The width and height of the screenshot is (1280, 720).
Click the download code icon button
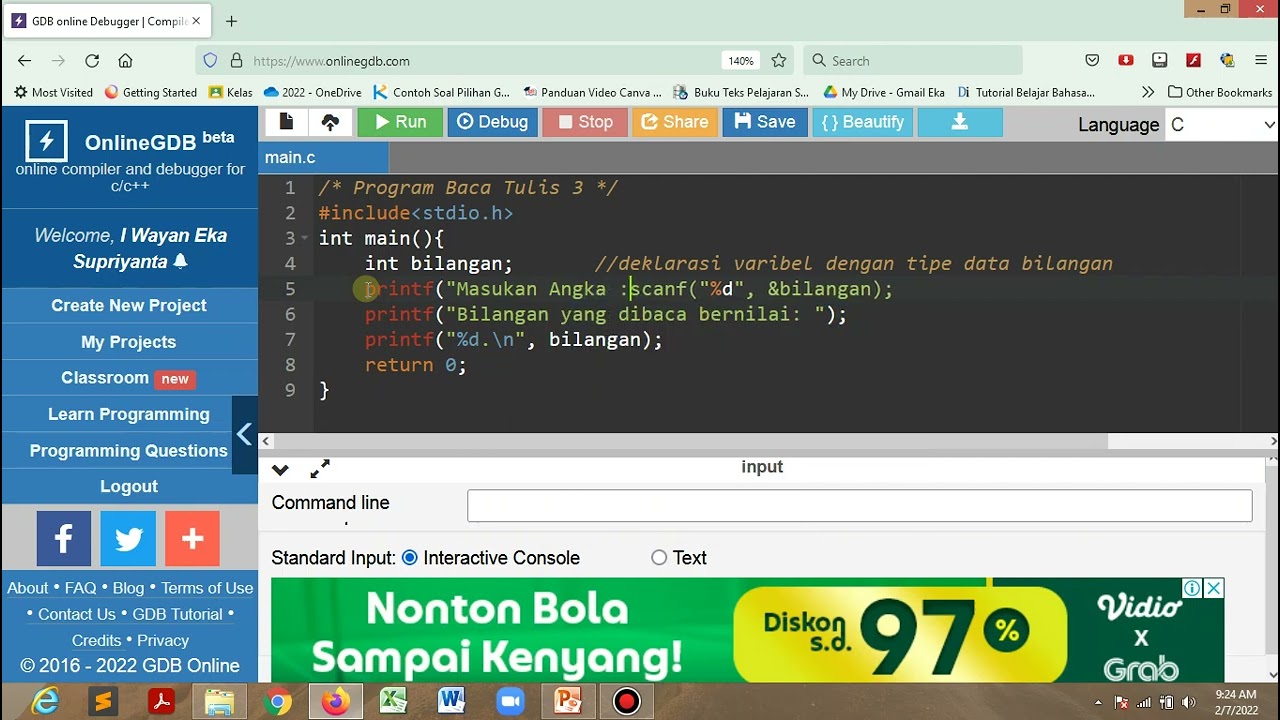pyautogui.click(x=960, y=122)
